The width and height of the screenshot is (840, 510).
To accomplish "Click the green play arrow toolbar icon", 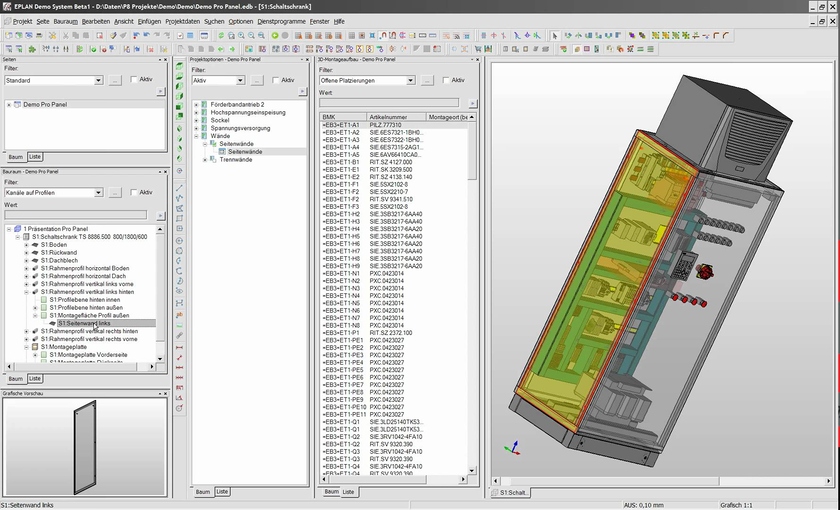I will pos(275,35).
